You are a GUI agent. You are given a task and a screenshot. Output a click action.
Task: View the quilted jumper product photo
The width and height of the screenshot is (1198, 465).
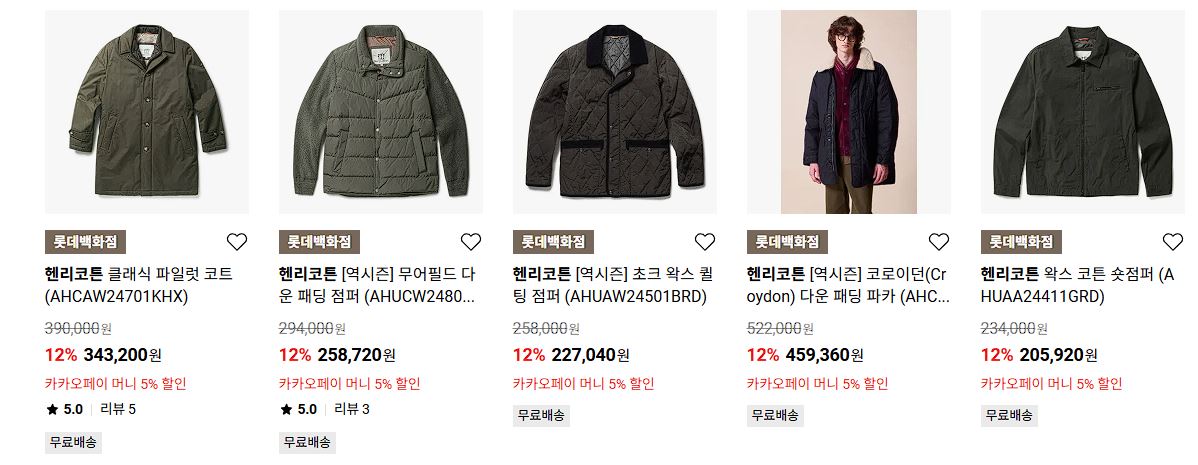pyautogui.click(x=614, y=111)
